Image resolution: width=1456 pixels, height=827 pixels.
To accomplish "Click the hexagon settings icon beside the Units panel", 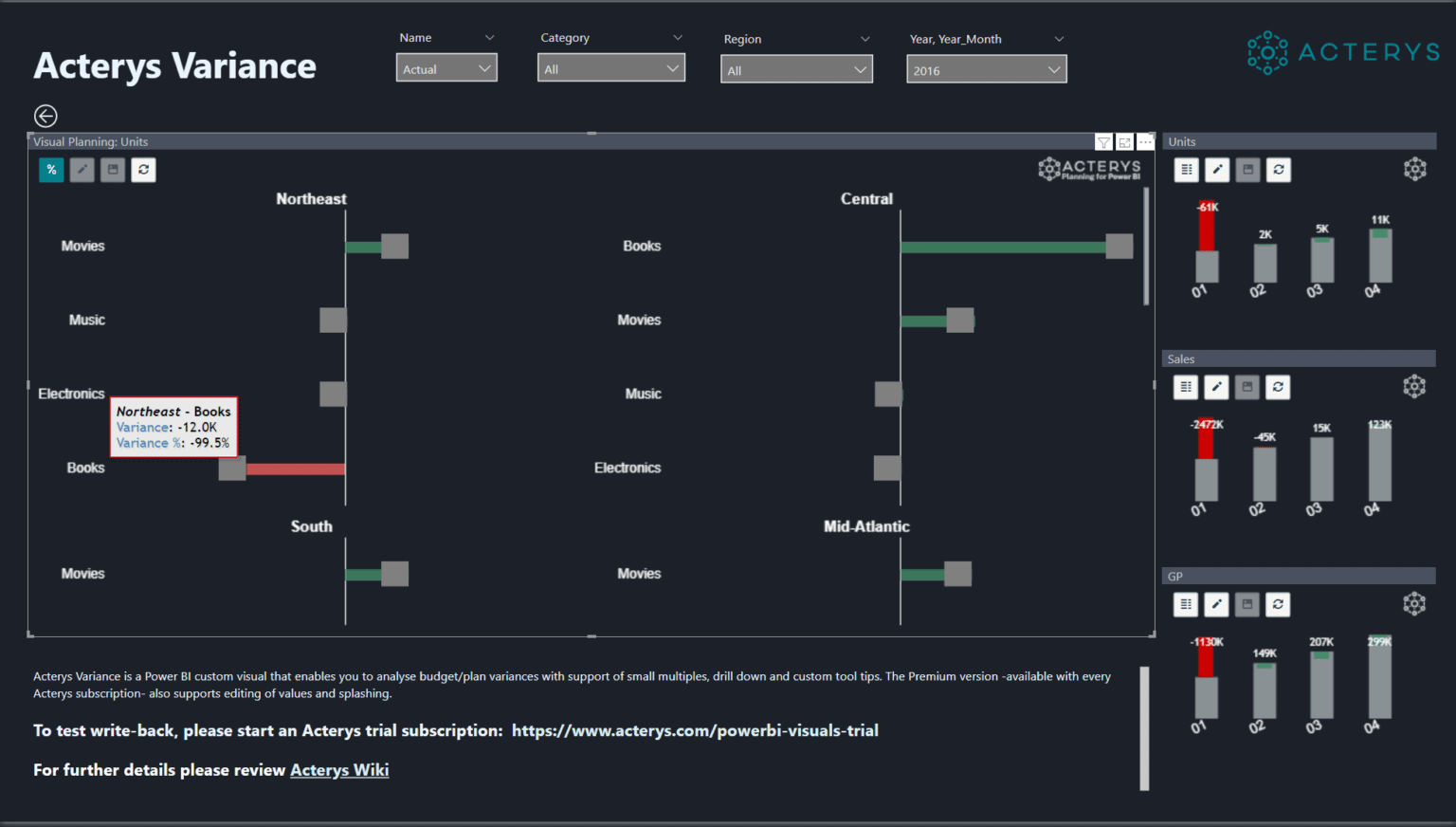I will [1414, 169].
